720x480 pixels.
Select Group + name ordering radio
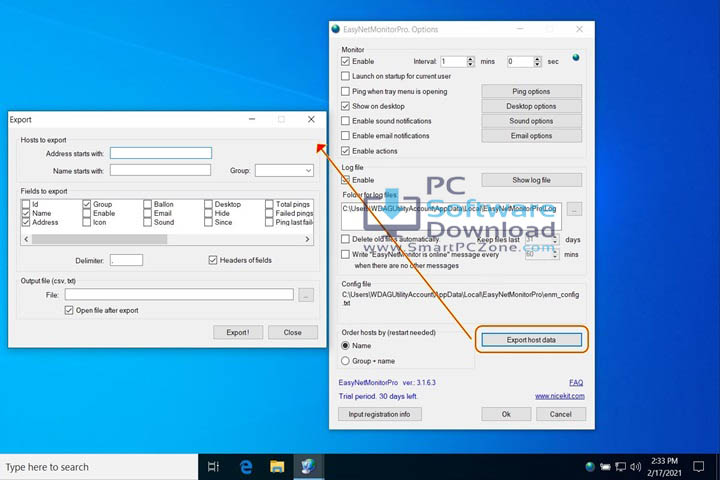[345, 361]
